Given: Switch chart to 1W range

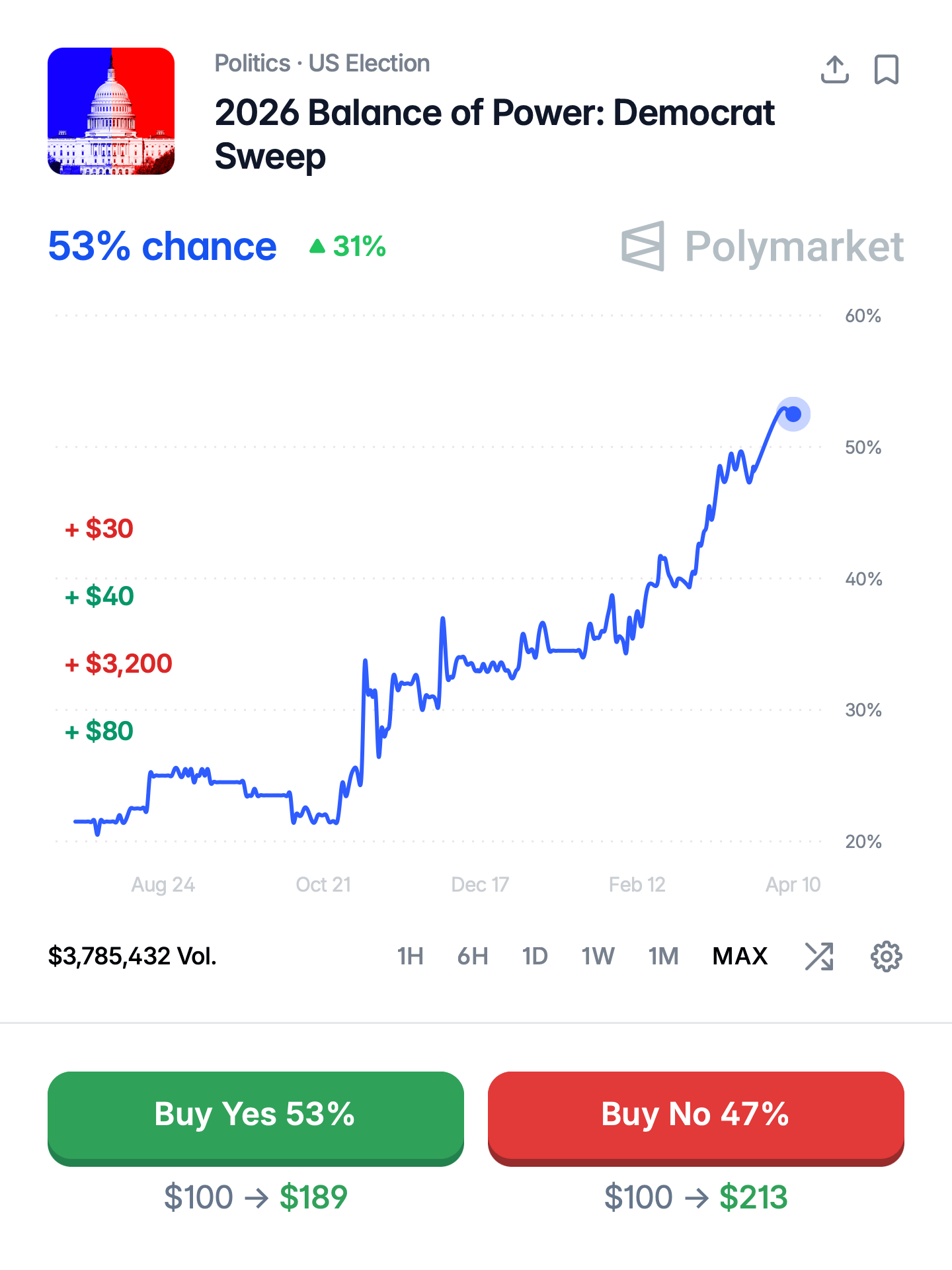Looking at the screenshot, I should [598, 956].
